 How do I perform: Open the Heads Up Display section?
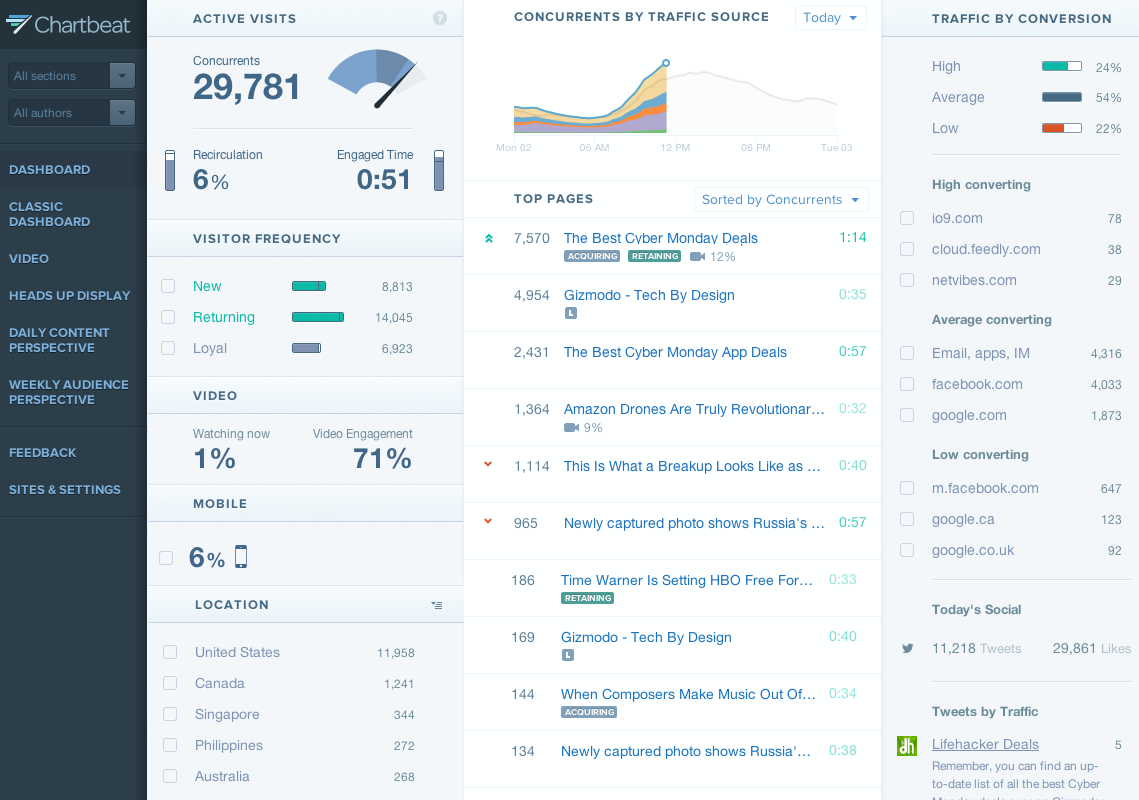pos(69,295)
